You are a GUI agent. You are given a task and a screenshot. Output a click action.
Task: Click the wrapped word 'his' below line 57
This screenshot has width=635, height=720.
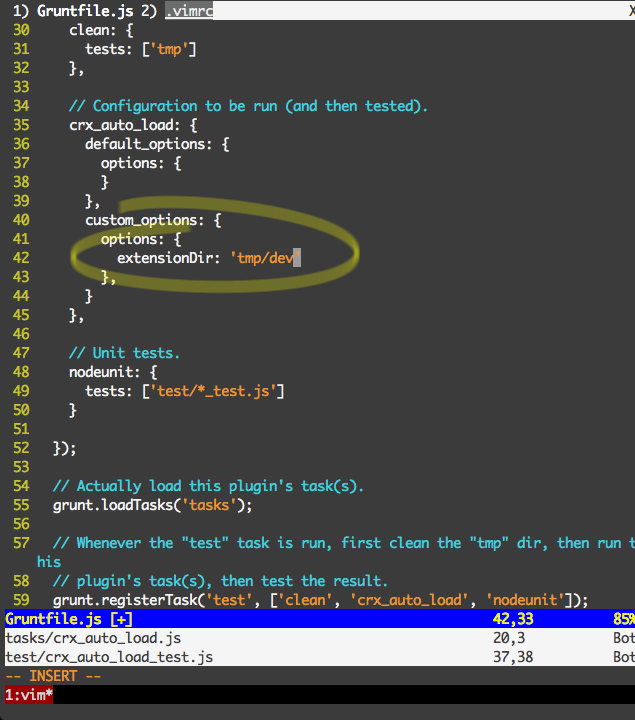49,562
